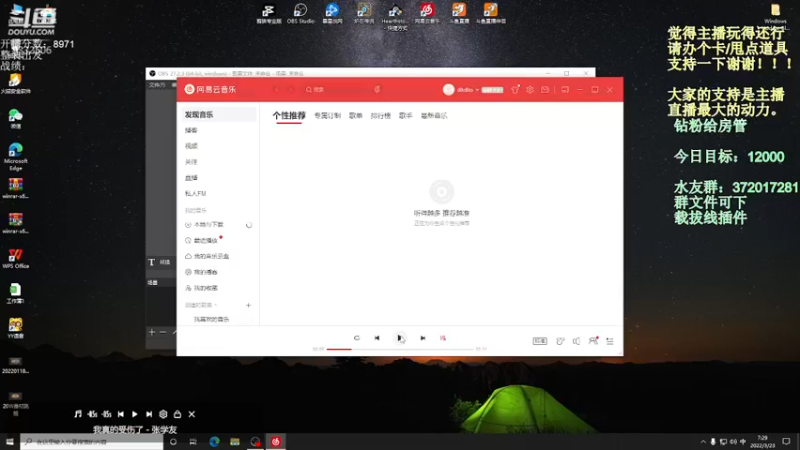Select the 歌单 tab

point(356,116)
